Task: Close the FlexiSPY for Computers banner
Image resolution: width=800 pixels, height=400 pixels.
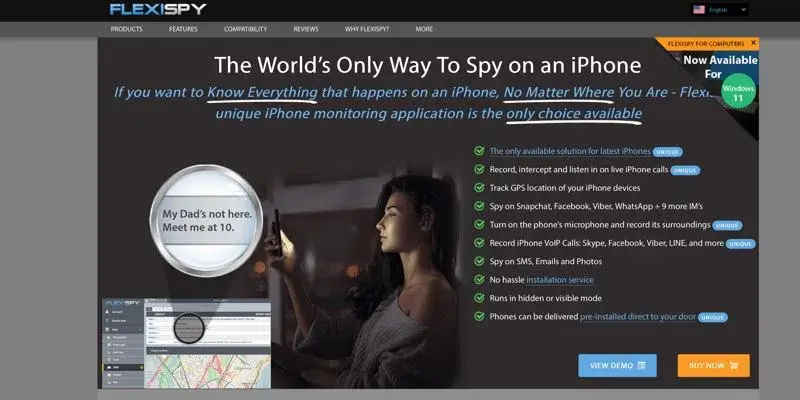Action: click(x=754, y=43)
